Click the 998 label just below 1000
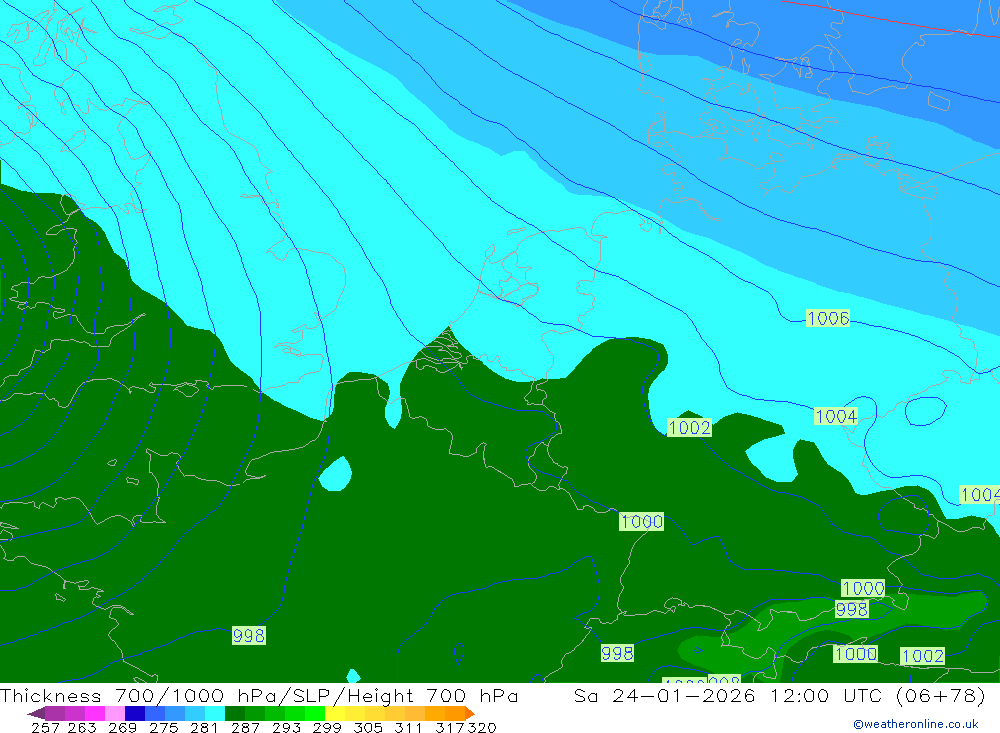The height and width of the screenshot is (733, 1000). click(851, 609)
